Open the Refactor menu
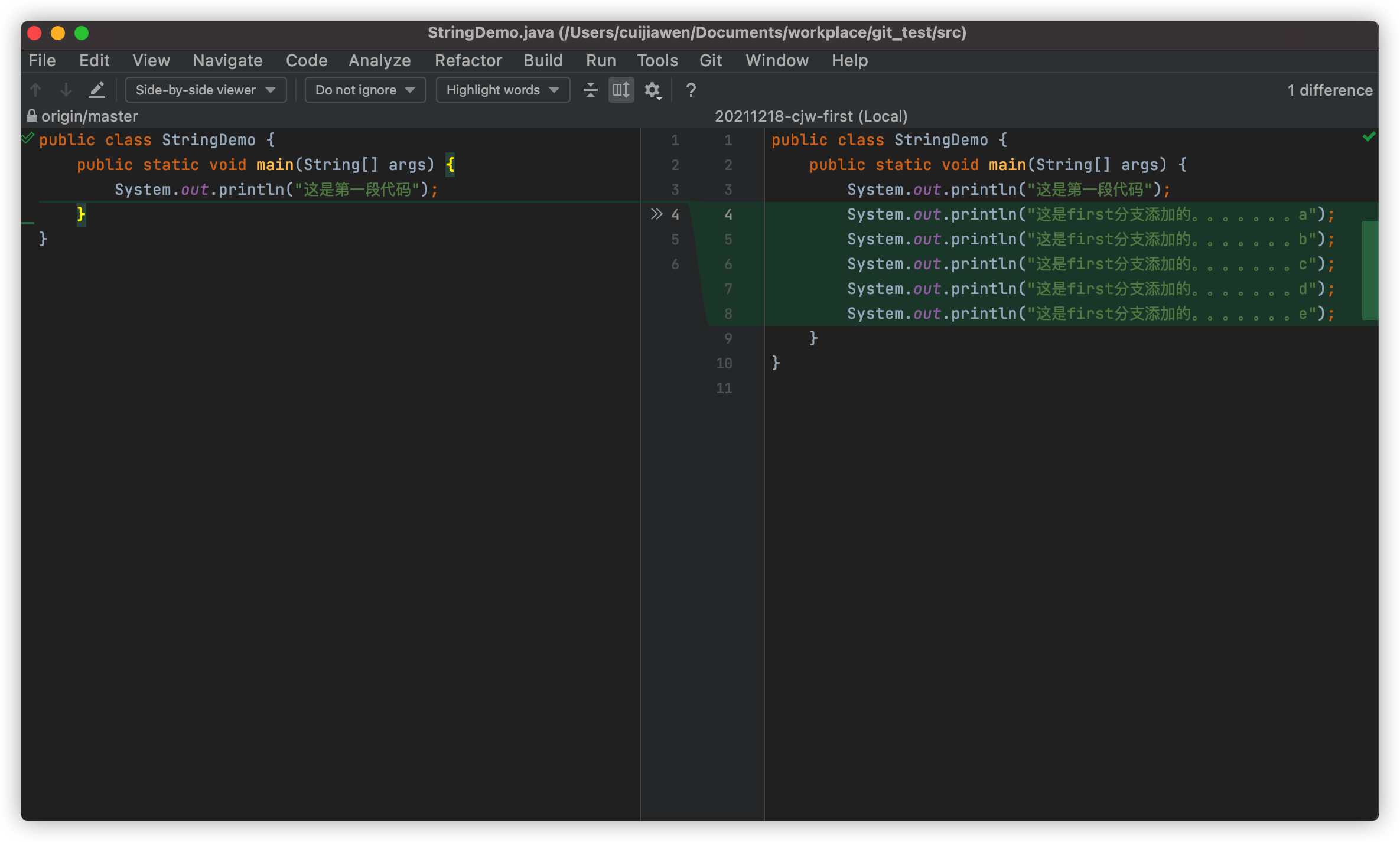Image resolution: width=1400 pixels, height=842 pixels. pyautogui.click(x=468, y=60)
